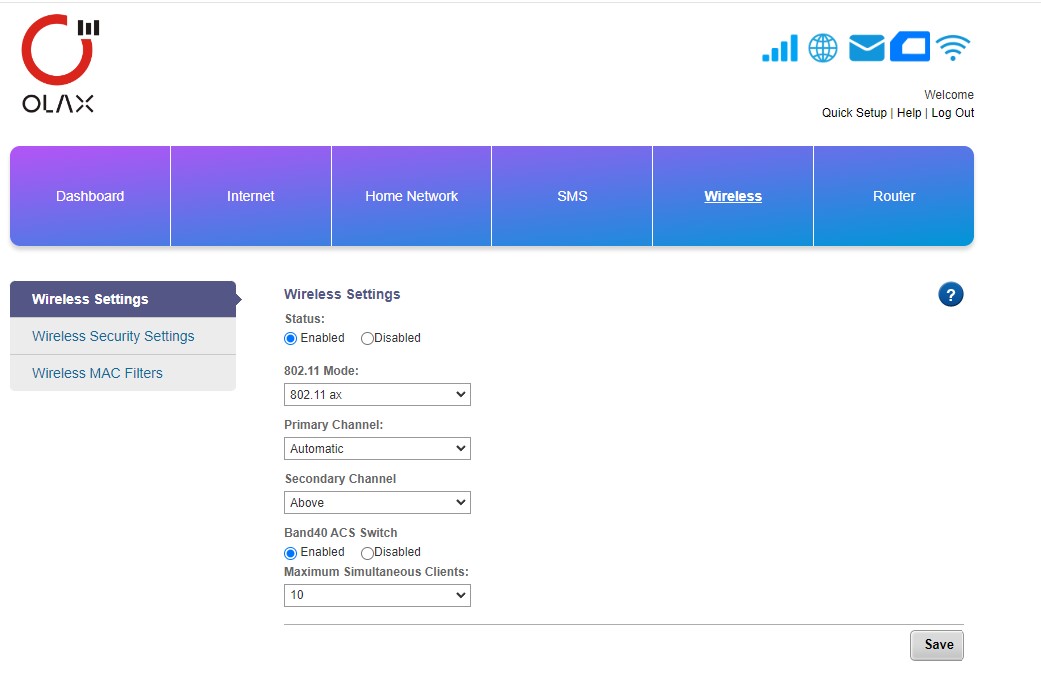Select Disabled for wireless Status
The image size is (1041, 687).
367,338
